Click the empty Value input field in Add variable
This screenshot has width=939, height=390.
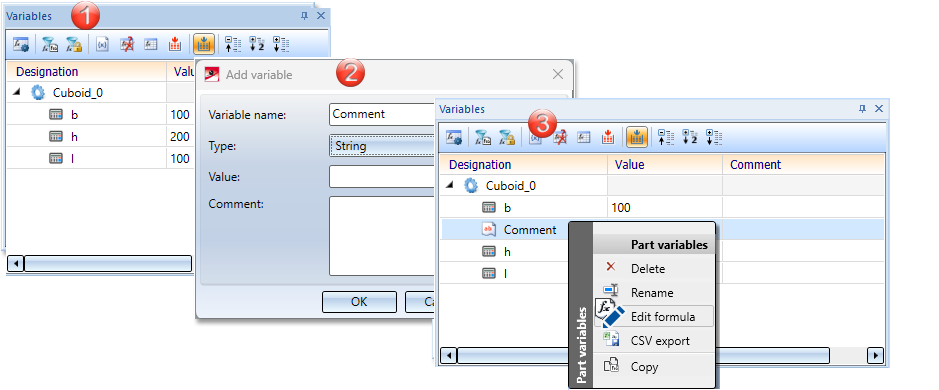[x=382, y=177]
